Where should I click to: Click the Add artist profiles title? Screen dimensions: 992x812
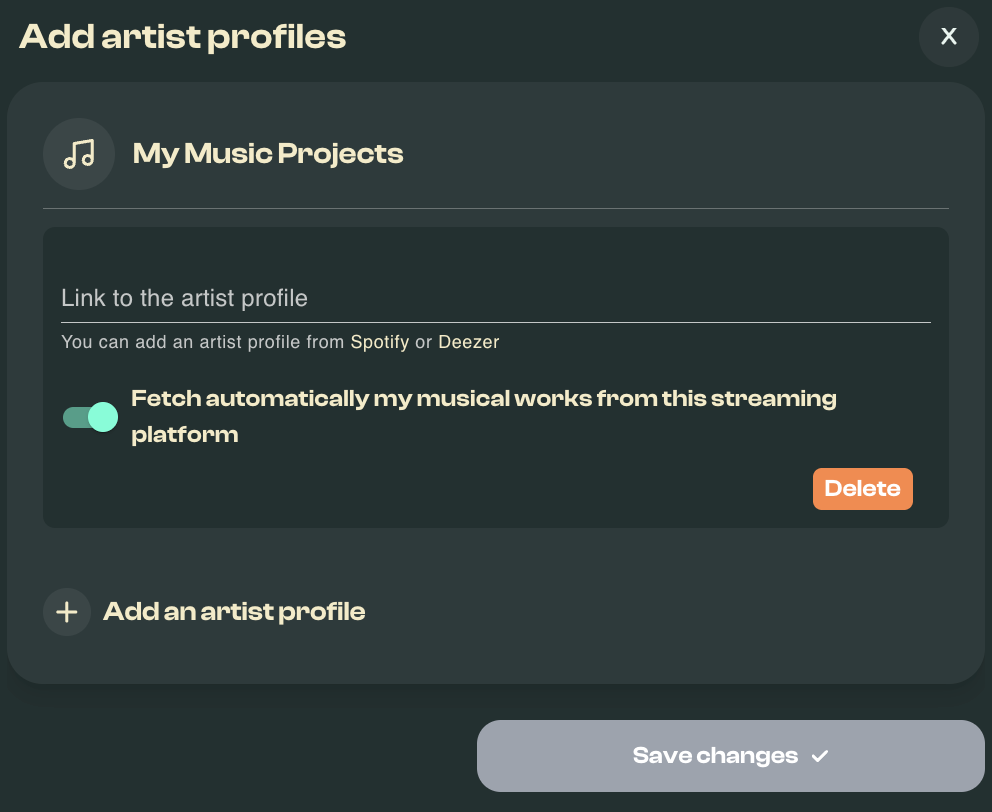(x=183, y=37)
